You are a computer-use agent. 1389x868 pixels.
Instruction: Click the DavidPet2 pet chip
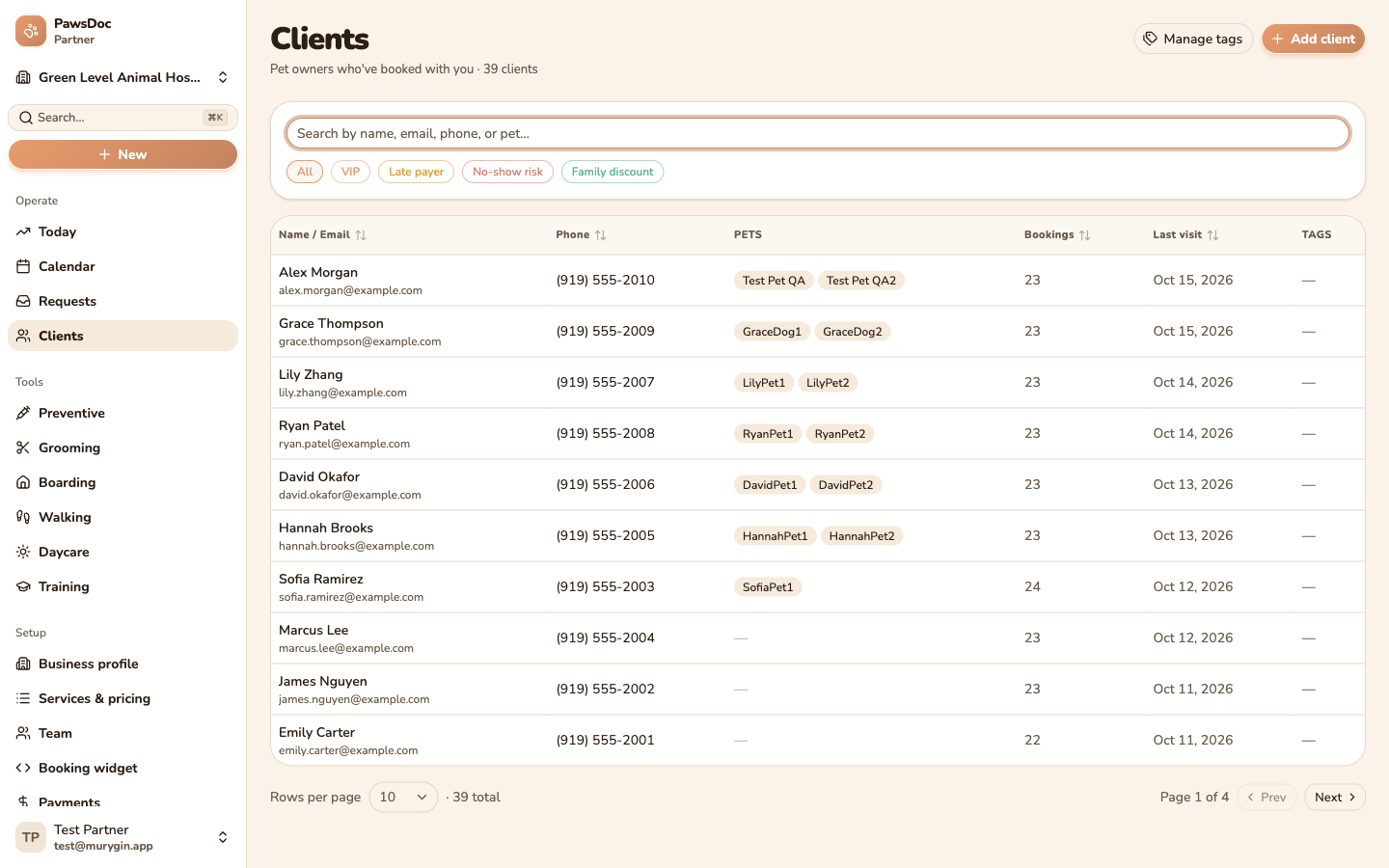point(846,485)
